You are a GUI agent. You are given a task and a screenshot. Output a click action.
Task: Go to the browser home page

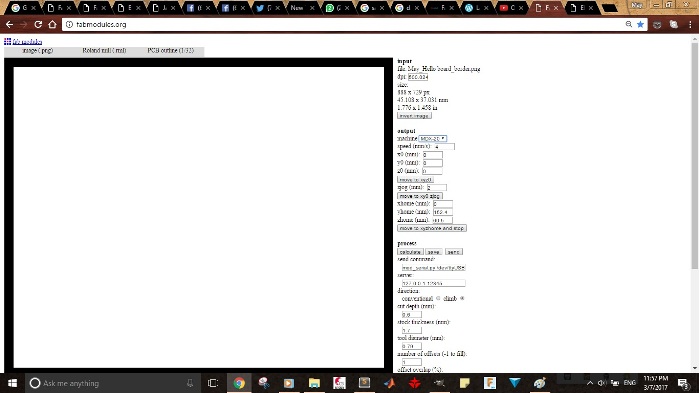[x=52, y=25]
